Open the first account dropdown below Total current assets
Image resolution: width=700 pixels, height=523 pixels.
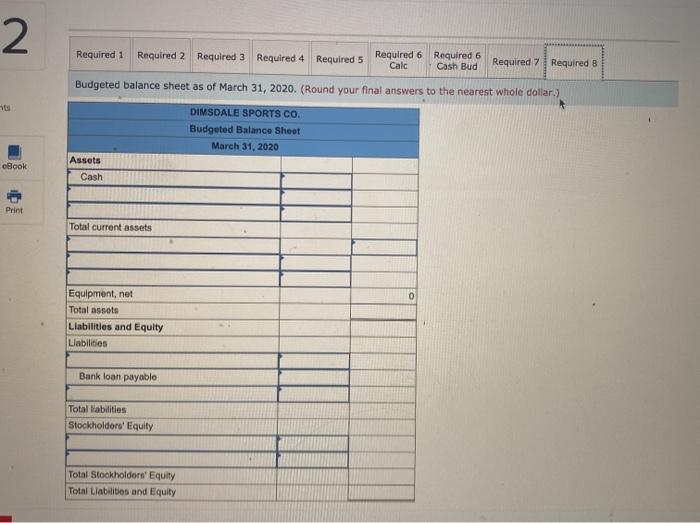[174, 245]
